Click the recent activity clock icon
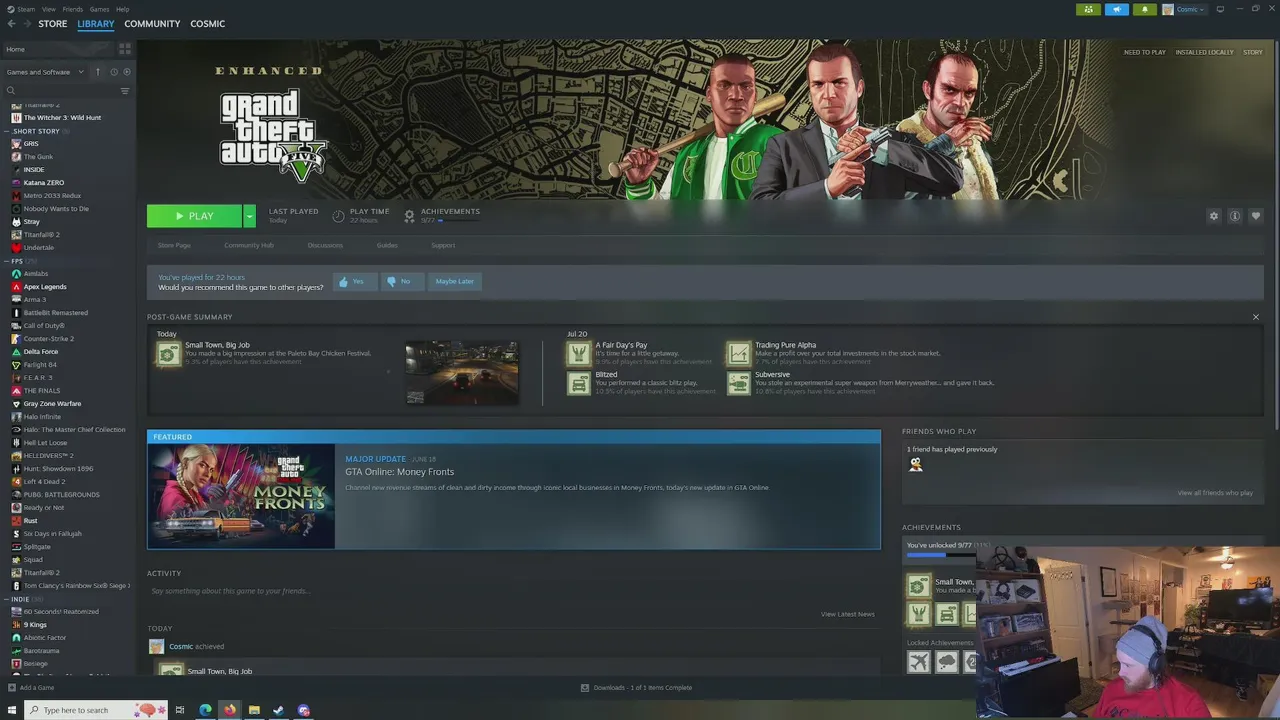The image size is (1280, 720). [x=113, y=72]
